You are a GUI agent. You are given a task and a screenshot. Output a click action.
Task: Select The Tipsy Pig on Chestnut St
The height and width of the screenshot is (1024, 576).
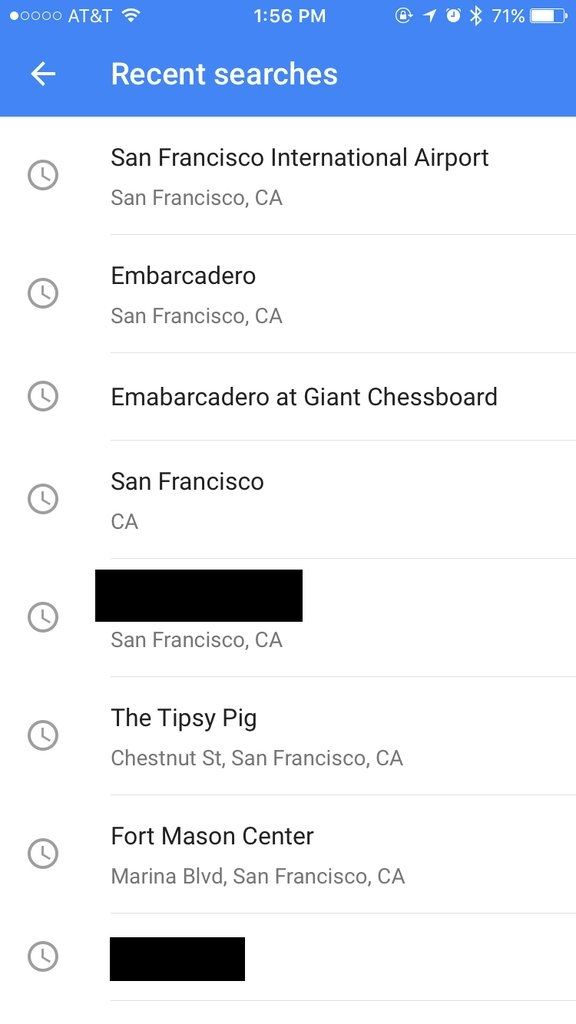tap(300, 736)
